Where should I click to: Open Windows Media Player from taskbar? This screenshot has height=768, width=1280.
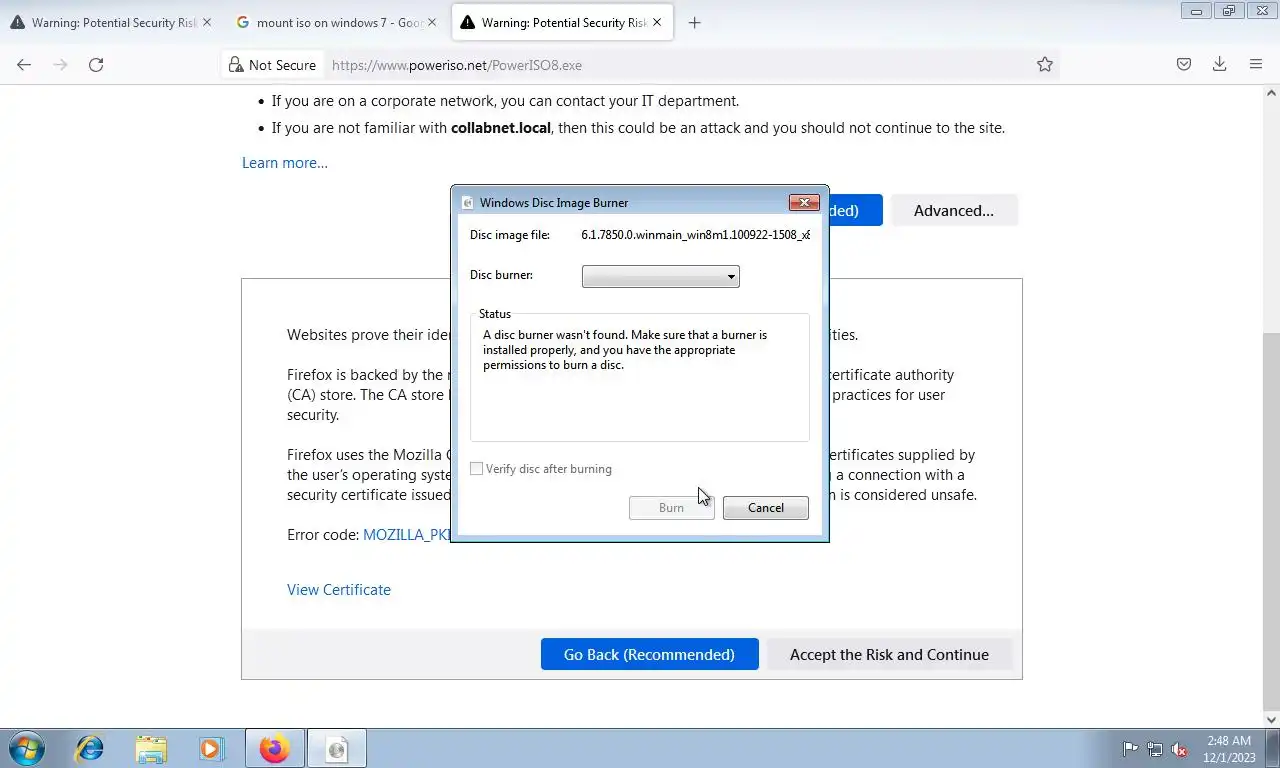click(211, 748)
